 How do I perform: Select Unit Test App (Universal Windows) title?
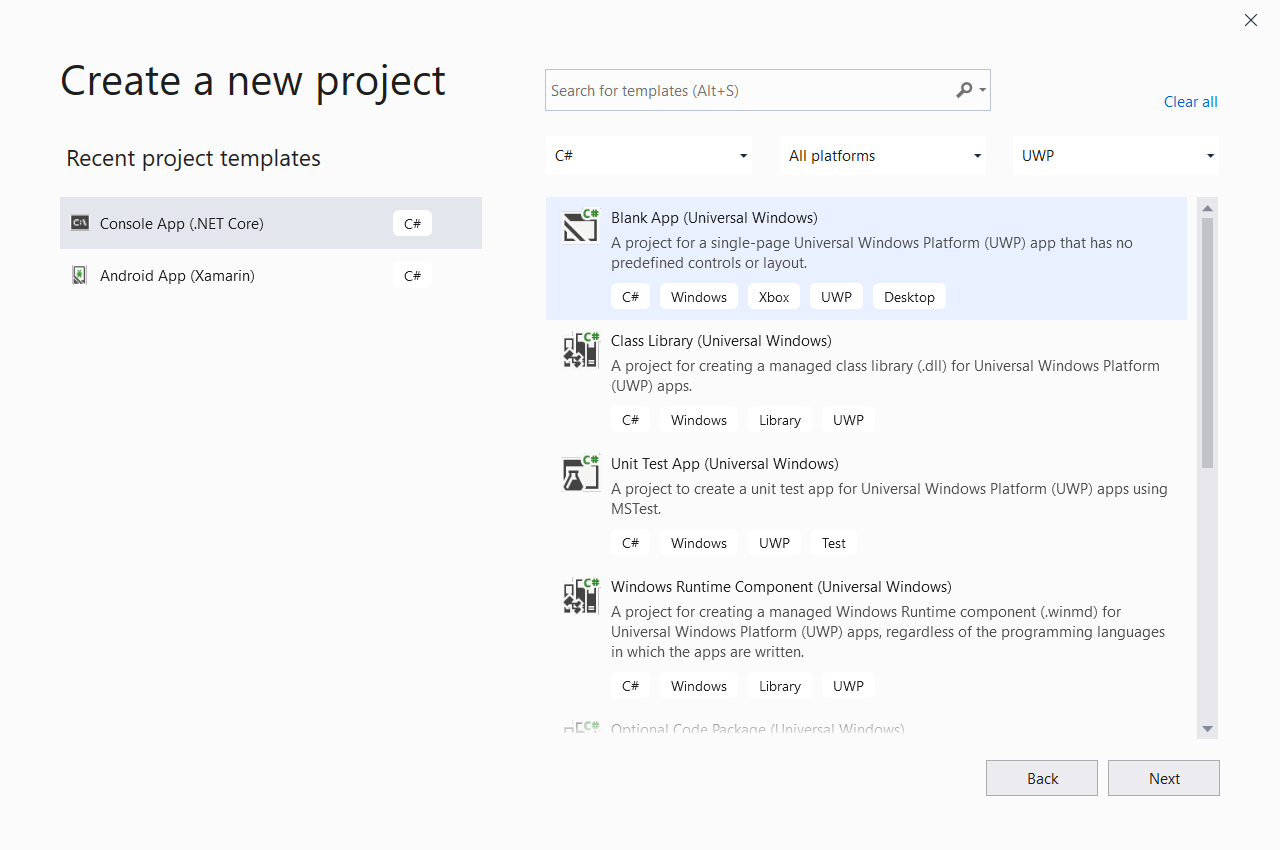(x=725, y=464)
